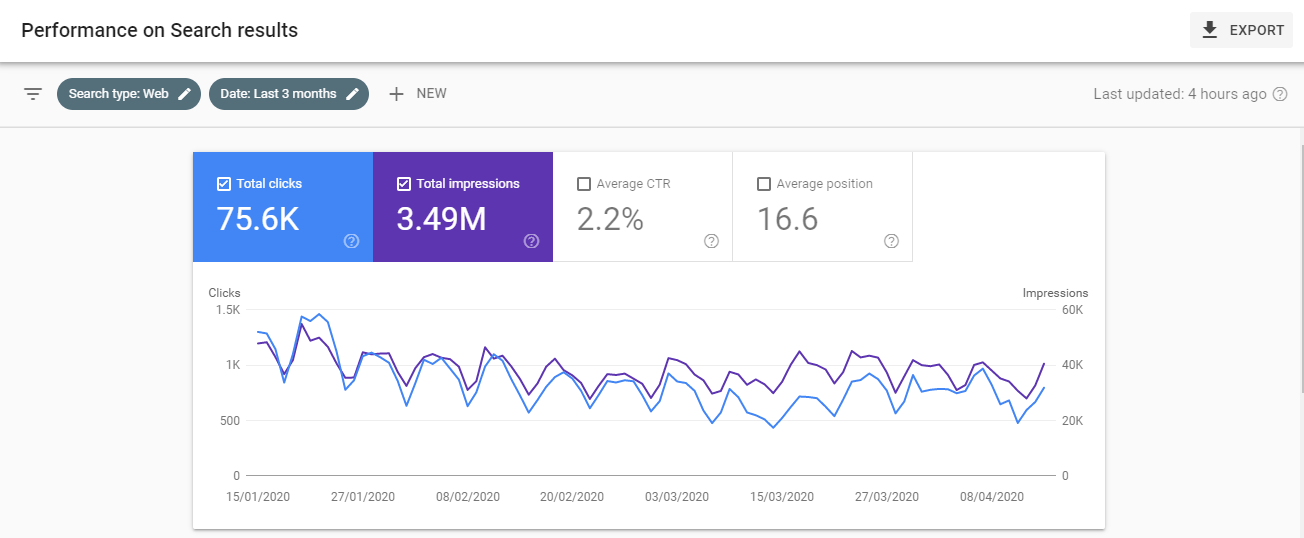Uncheck the Total impressions checkbox
This screenshot has height=538, width=1304.
(404, 184)
